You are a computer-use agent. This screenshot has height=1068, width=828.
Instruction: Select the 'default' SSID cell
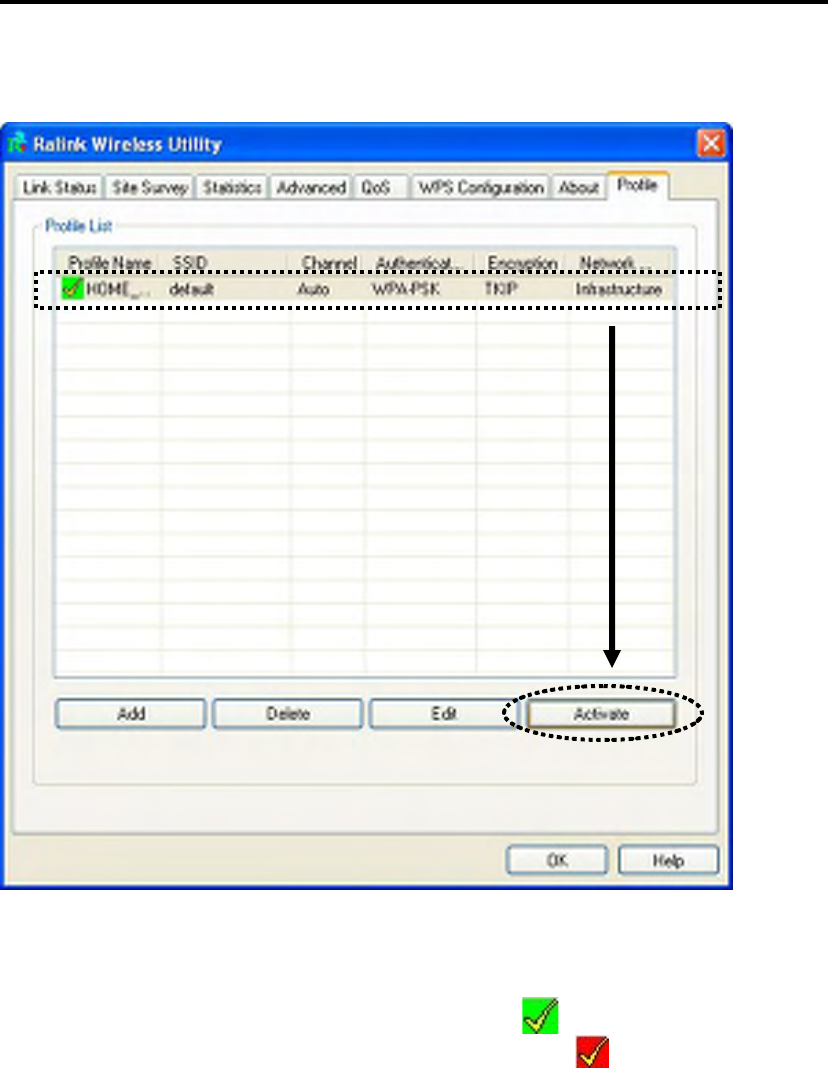point(191,289)
